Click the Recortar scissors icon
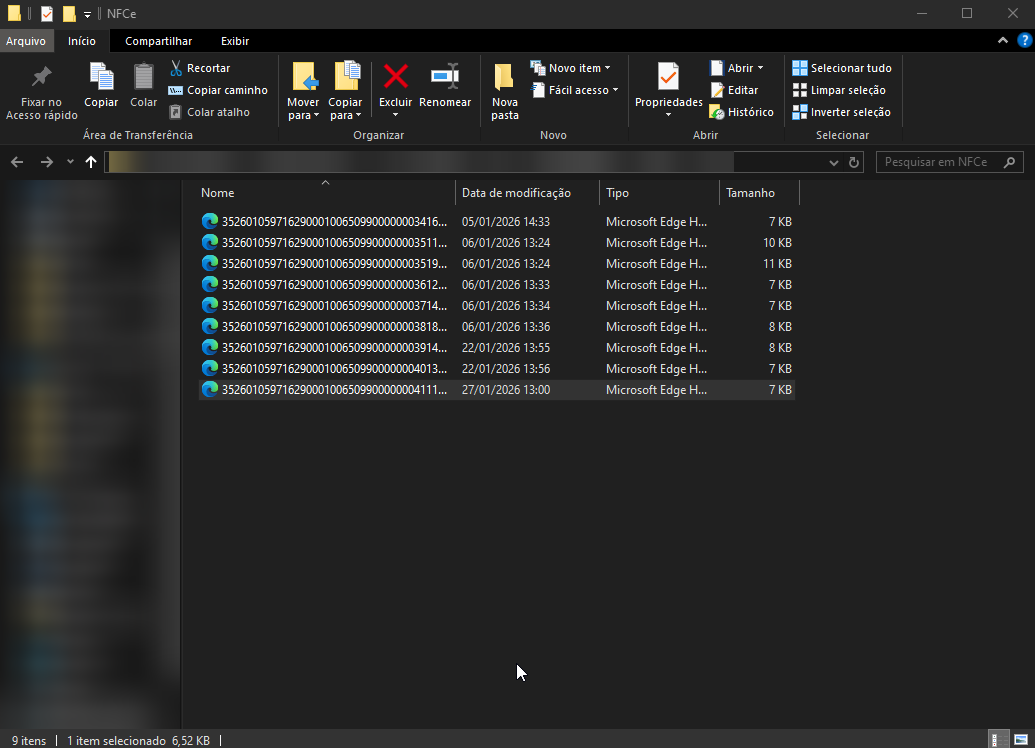 [x=177, y=68]
